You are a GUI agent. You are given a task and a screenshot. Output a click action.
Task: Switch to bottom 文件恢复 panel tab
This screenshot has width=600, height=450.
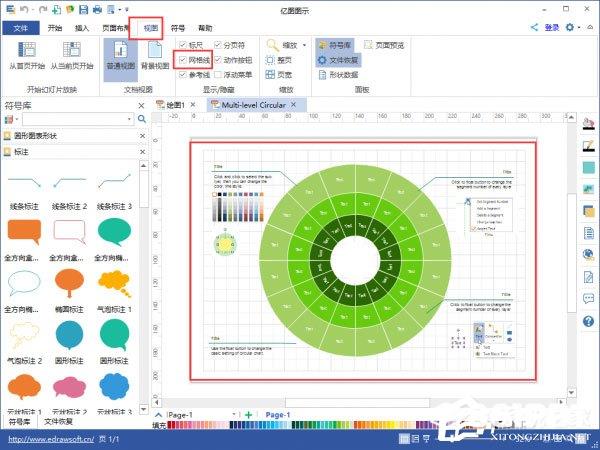(x=59, y=421)
